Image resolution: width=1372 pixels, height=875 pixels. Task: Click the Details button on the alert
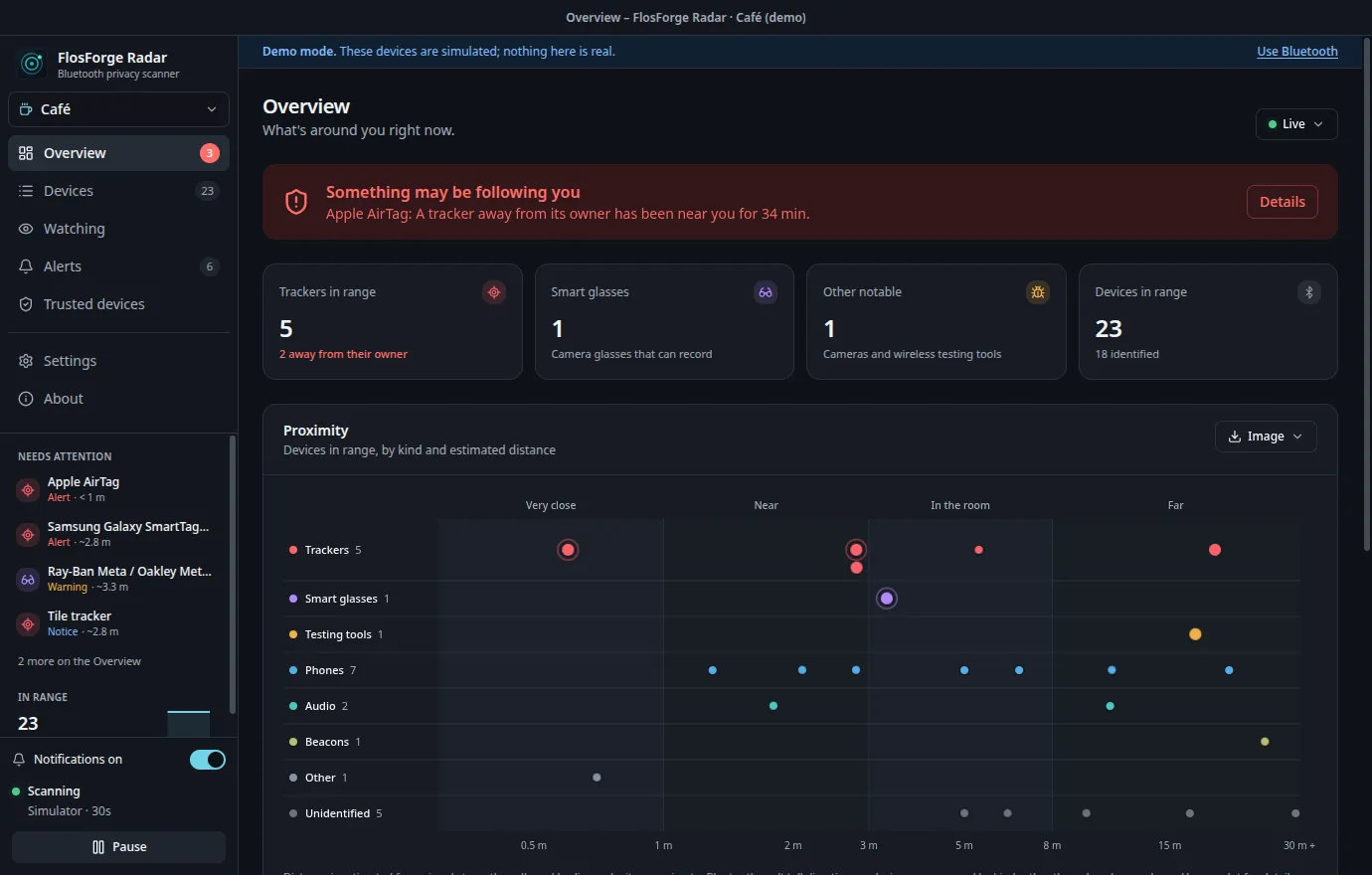(1283, 202)
